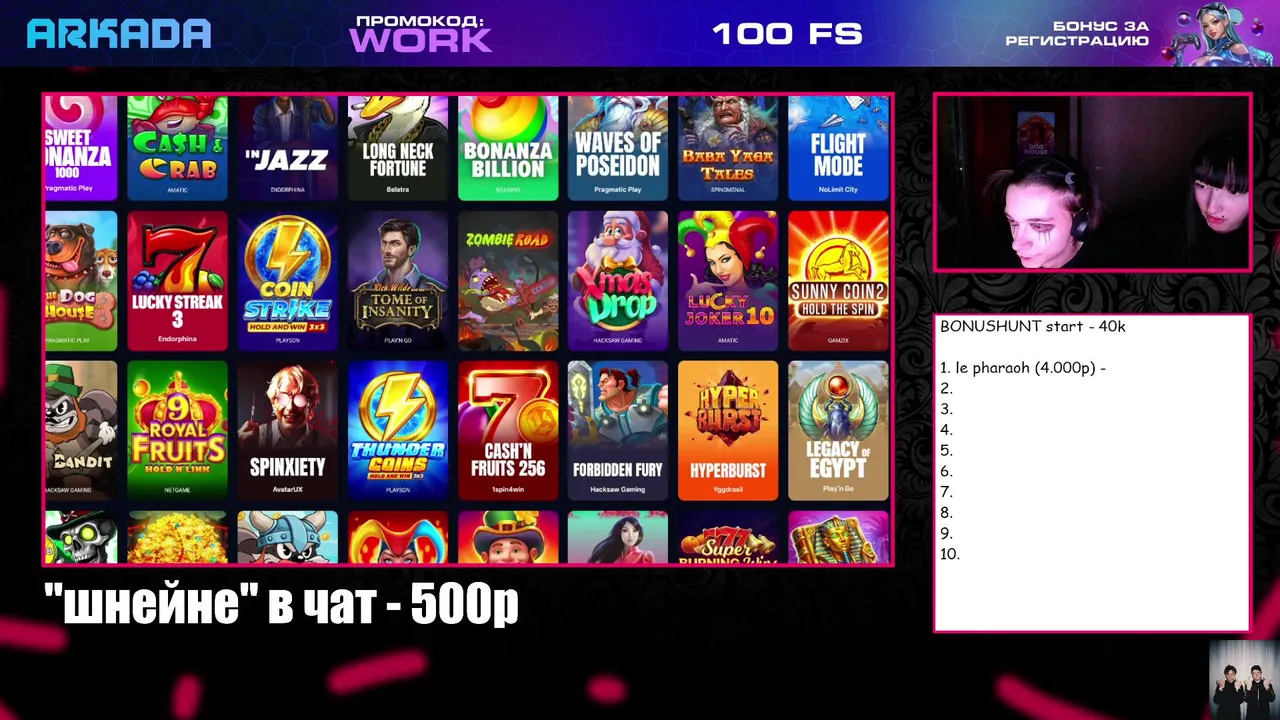Screen dimensions: 1280x720
Task: Click the registration bonus banner text
Action: coord(1077,33)
